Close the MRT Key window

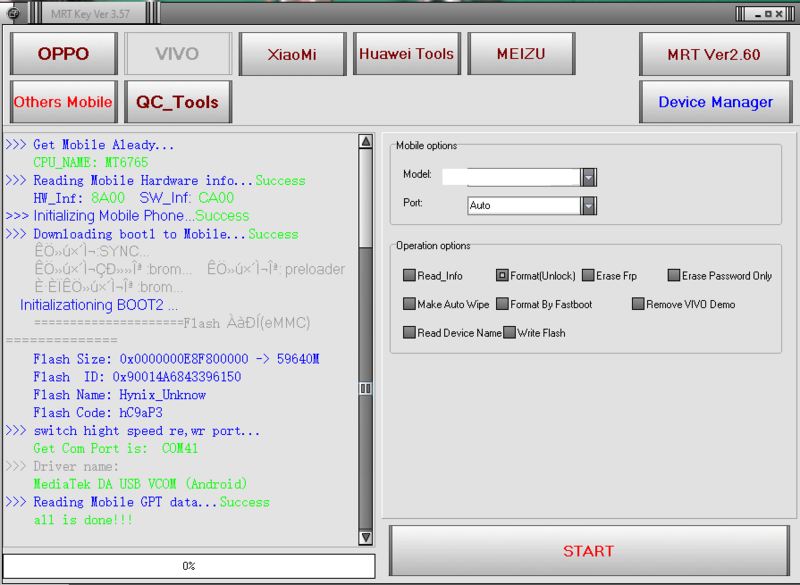[779, 14]
